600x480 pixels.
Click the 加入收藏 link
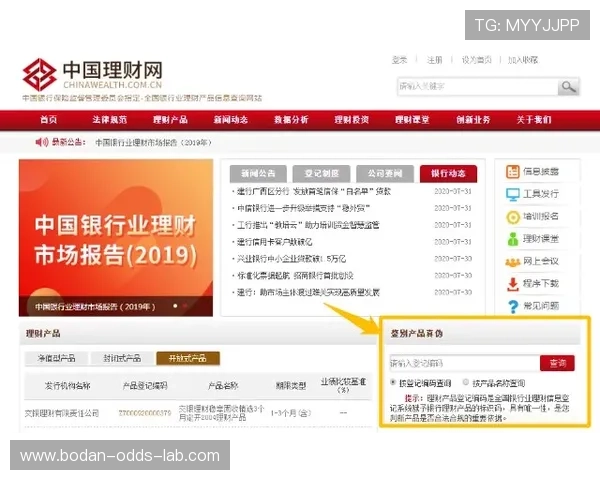pos(523,60)
